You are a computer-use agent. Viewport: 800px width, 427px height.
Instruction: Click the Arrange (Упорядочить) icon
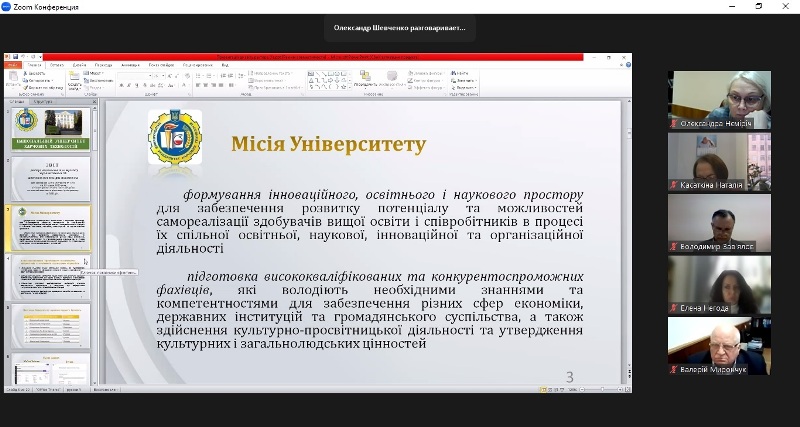[365, 77]
